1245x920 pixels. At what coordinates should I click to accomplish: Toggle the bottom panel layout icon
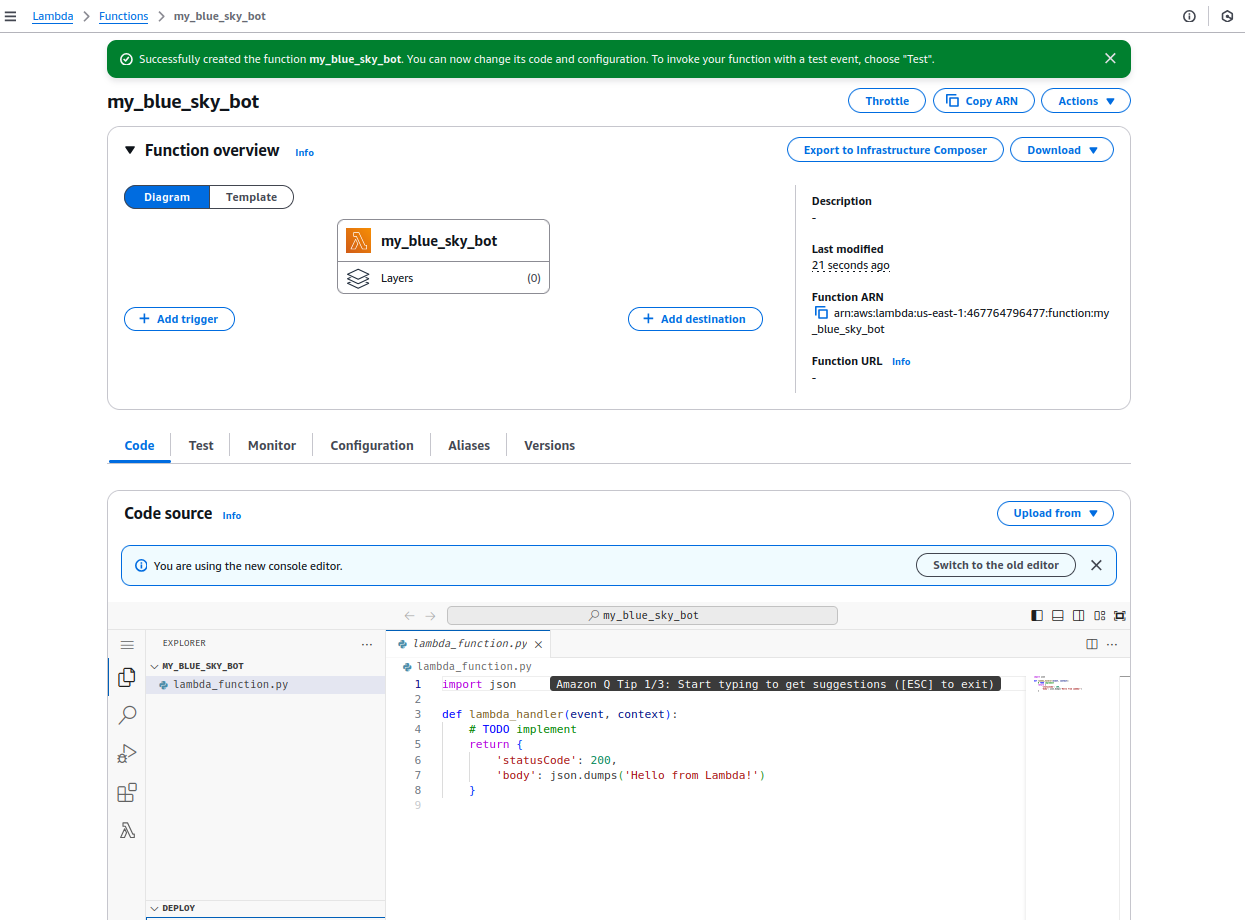1058,616
